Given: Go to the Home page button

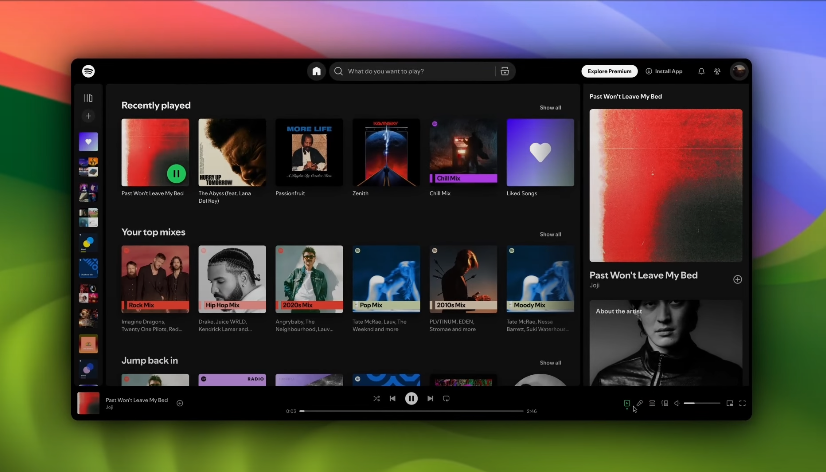Looking at the screenshot, I should [316, 71].
